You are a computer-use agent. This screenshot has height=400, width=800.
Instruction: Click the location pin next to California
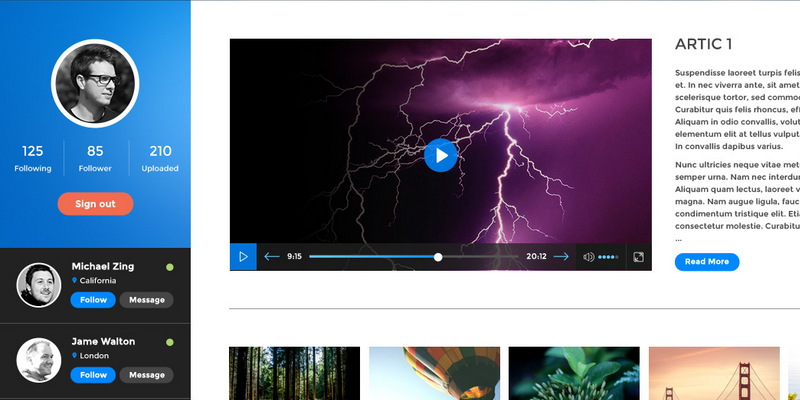74,280
